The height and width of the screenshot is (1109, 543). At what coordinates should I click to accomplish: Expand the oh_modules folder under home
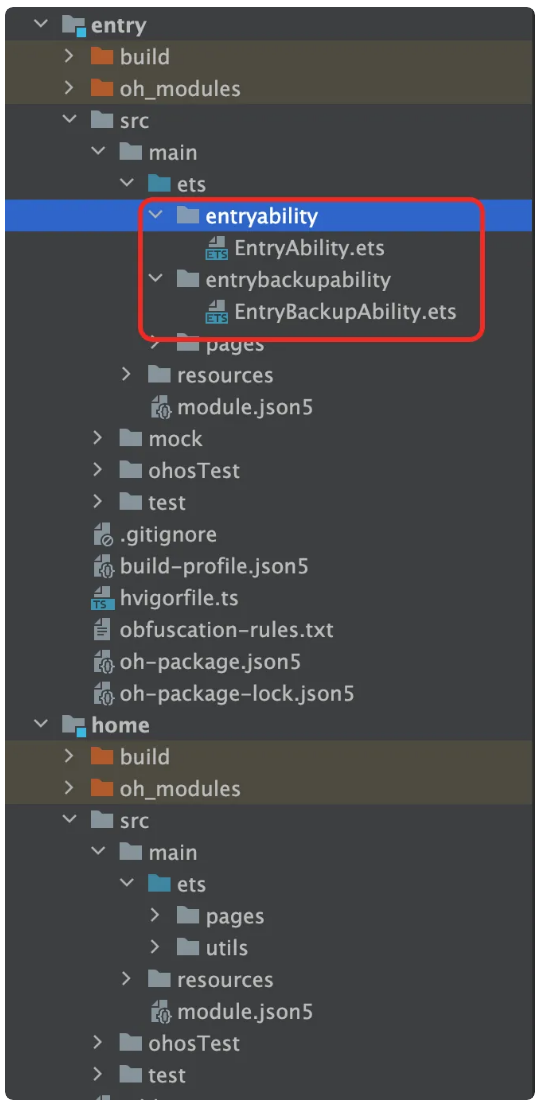pos(69,788)
